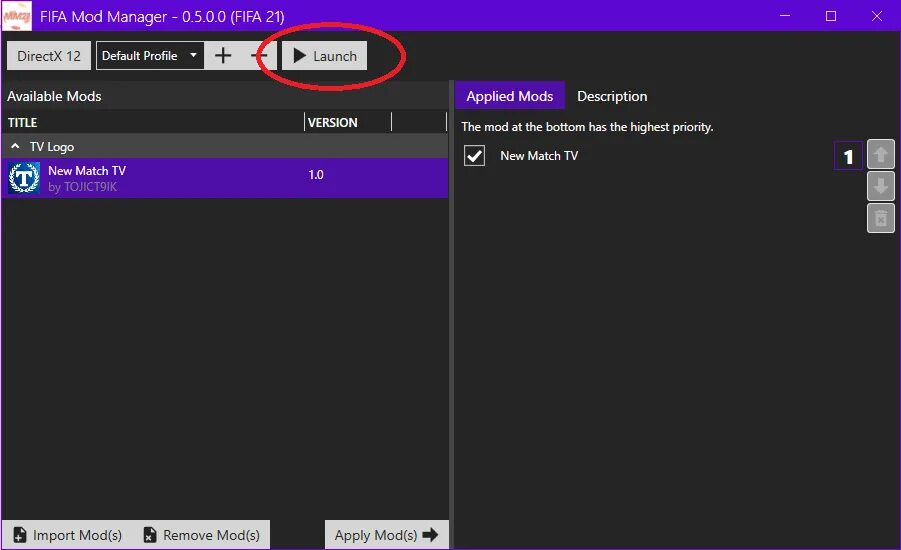Select the New Match TV mod row
Image resolution: width=901 pixels, height=550 pixels.
point(225,178)
